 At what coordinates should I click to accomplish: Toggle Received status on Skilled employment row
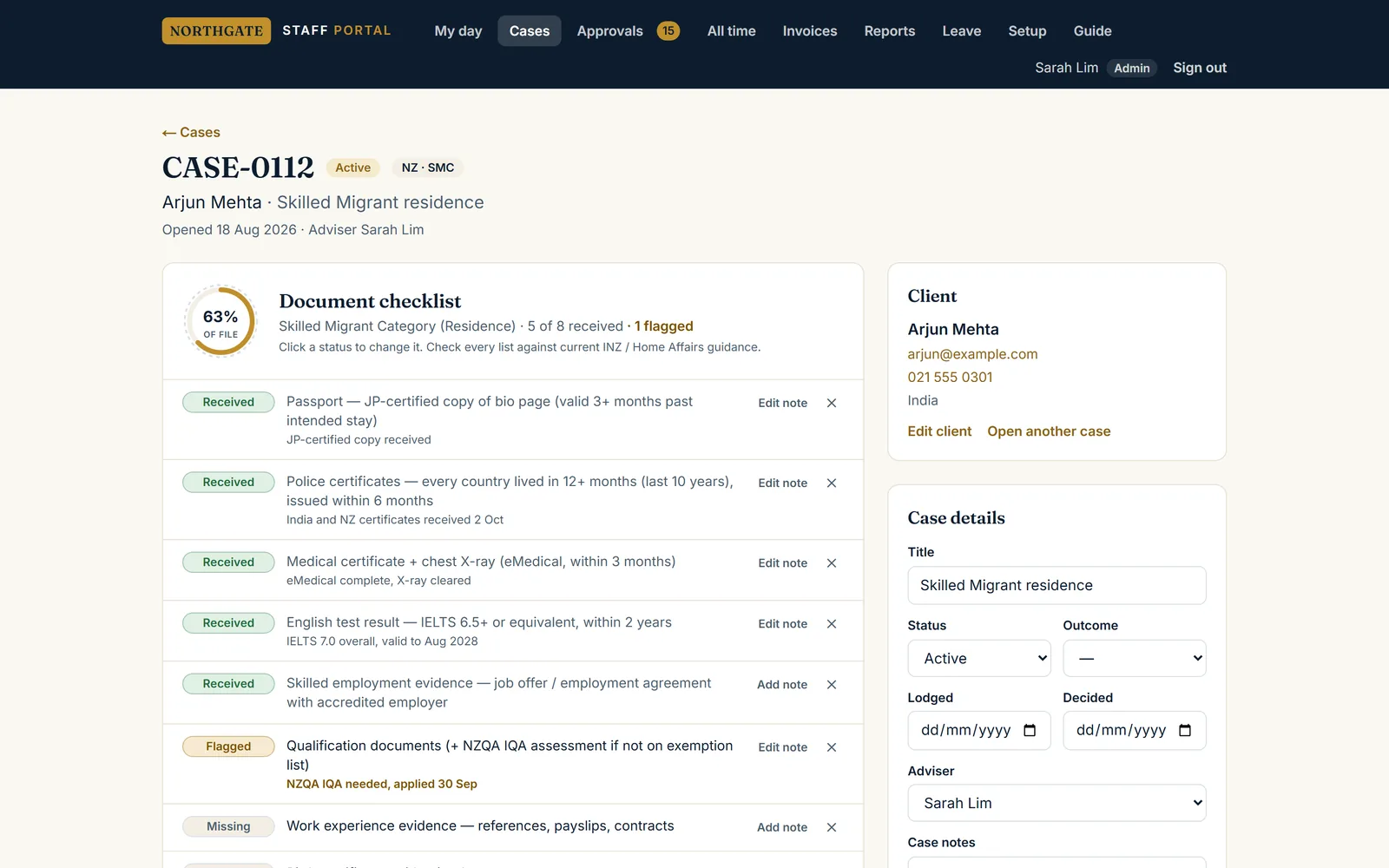(x=228, y=683)
